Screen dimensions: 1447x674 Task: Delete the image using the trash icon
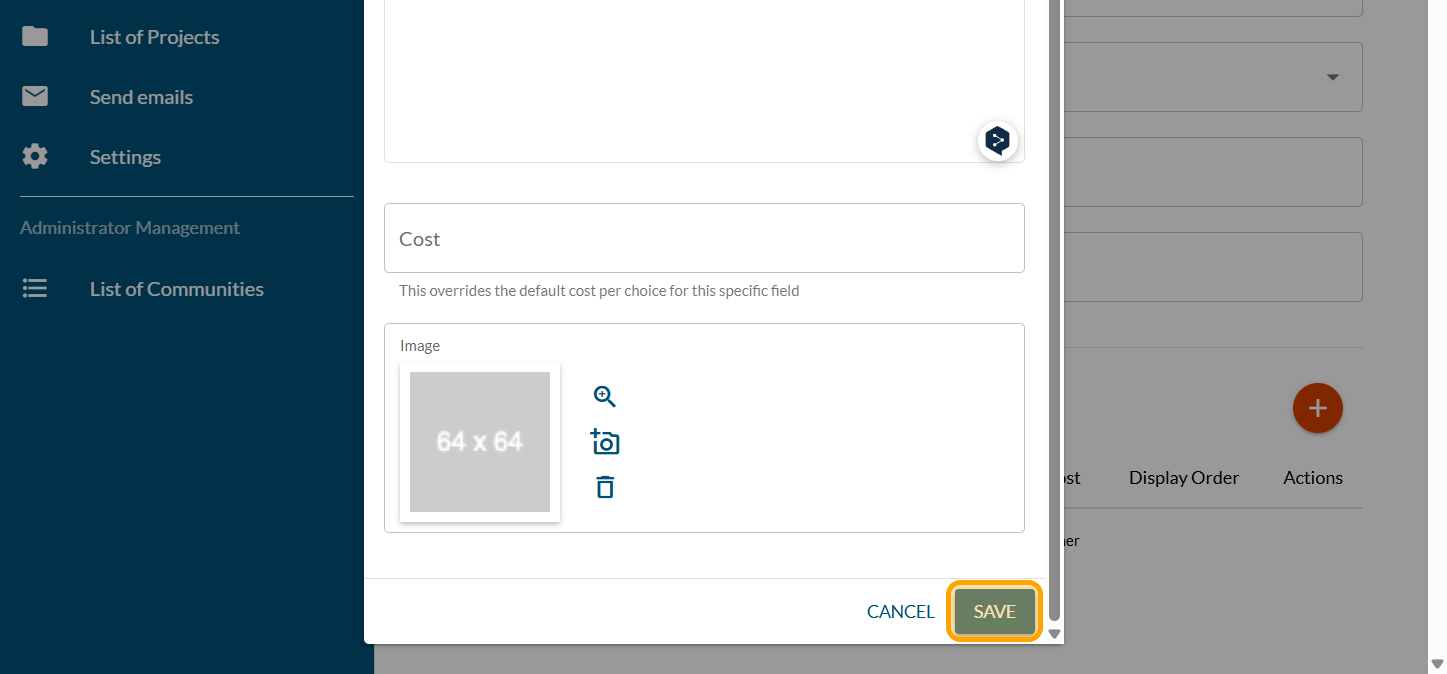605,487
